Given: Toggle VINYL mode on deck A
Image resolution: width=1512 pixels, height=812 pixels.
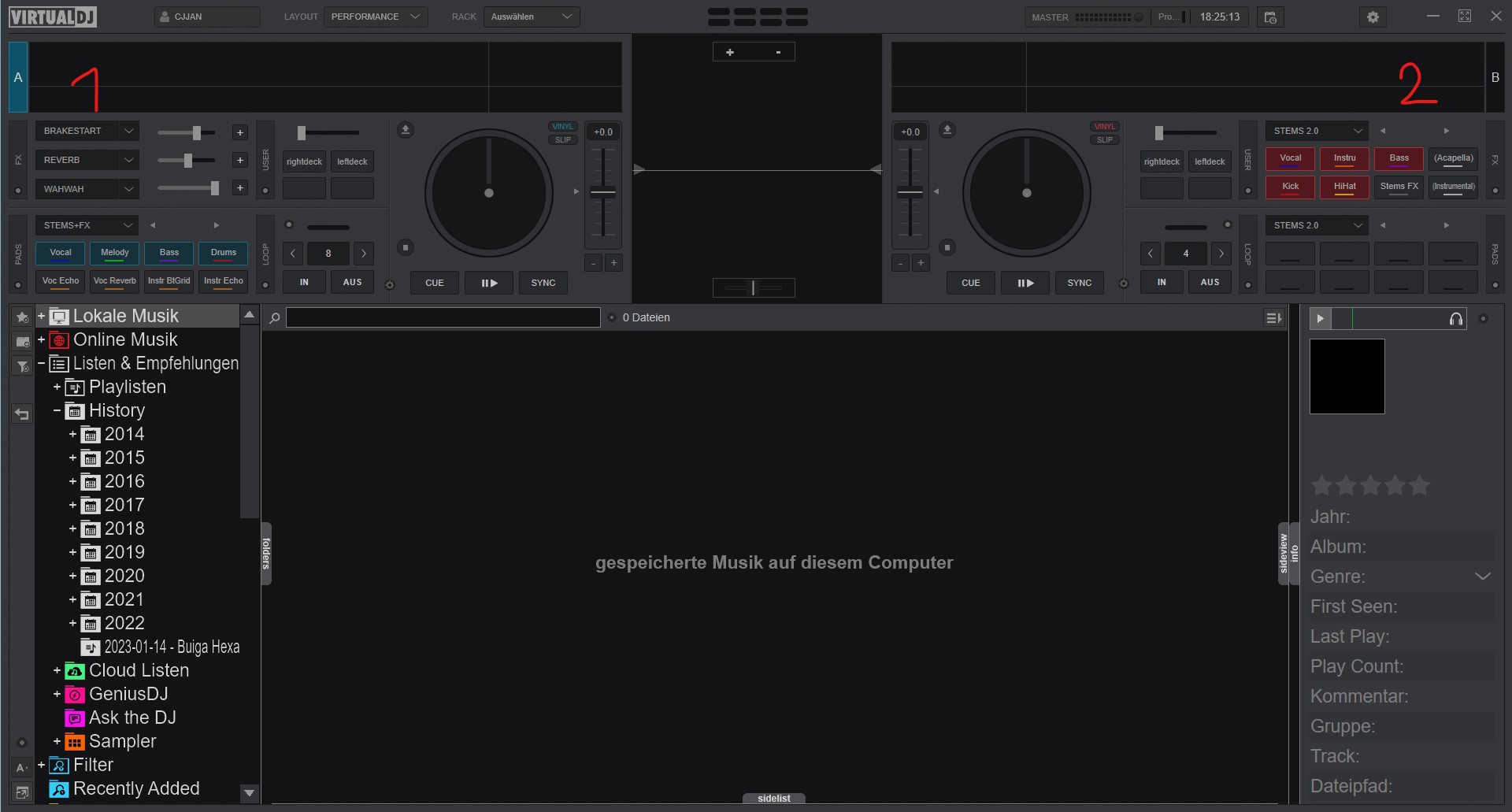Looking at the screenshot, I should tap(562, 126).
